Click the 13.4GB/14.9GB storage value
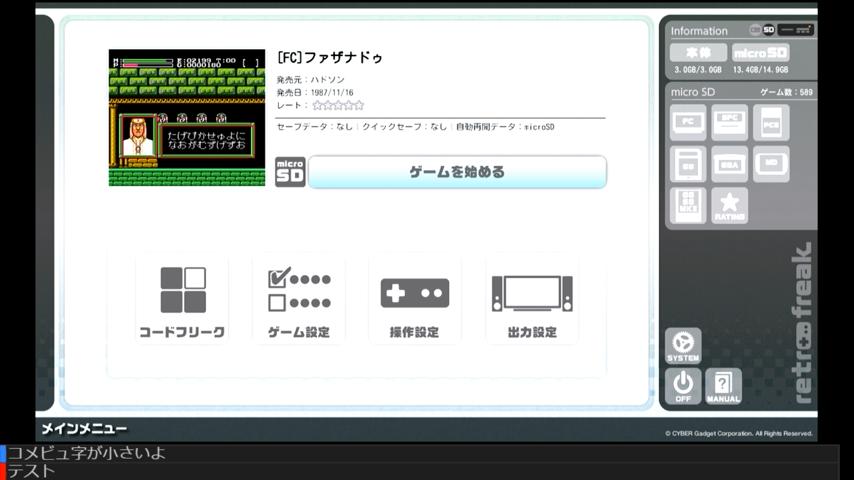 pyautogui.click(x=760, y=70)
